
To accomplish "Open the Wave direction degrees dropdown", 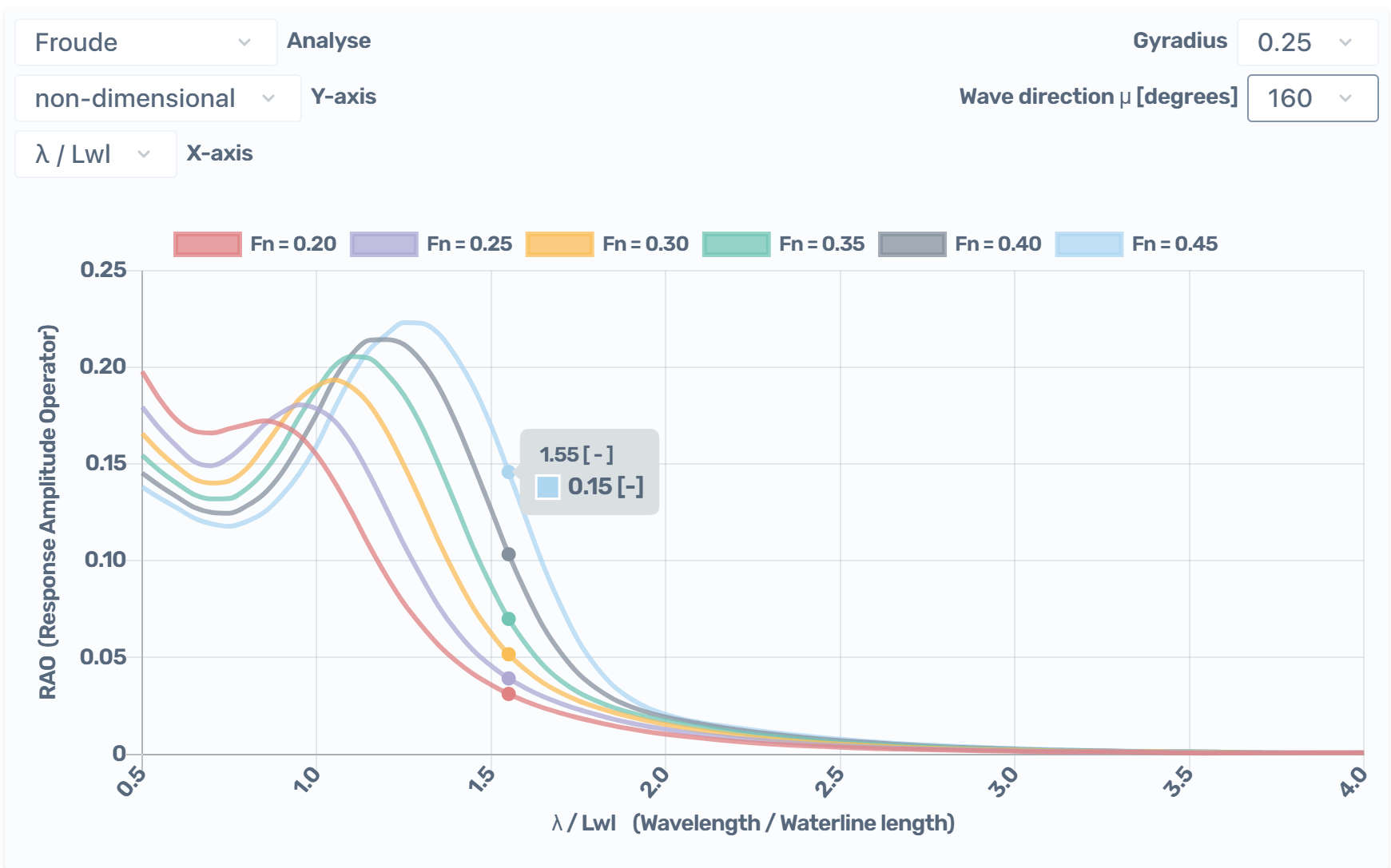I will 1312,98.
